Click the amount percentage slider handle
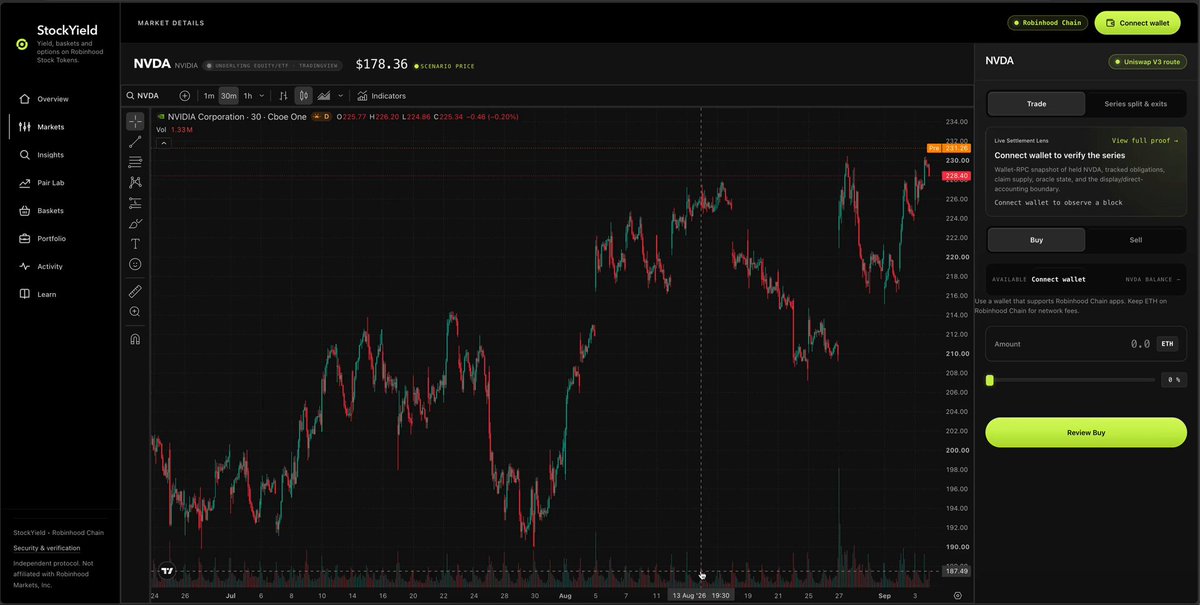Image resolution: width=1200 pixels, height=605 pixels. pos(990,380)
